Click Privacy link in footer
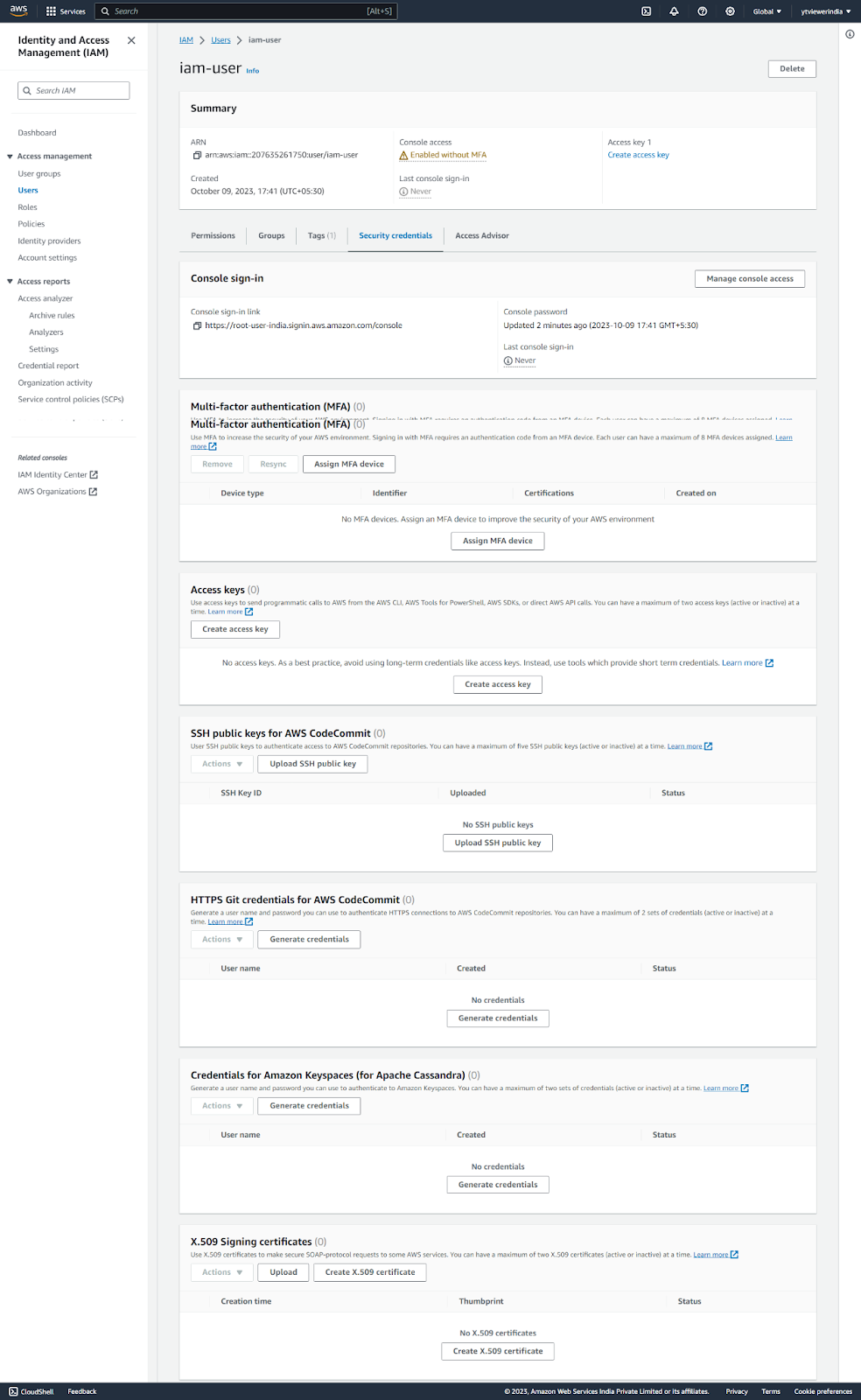Screen dimensions: 861x1400 coord(737,1391)
